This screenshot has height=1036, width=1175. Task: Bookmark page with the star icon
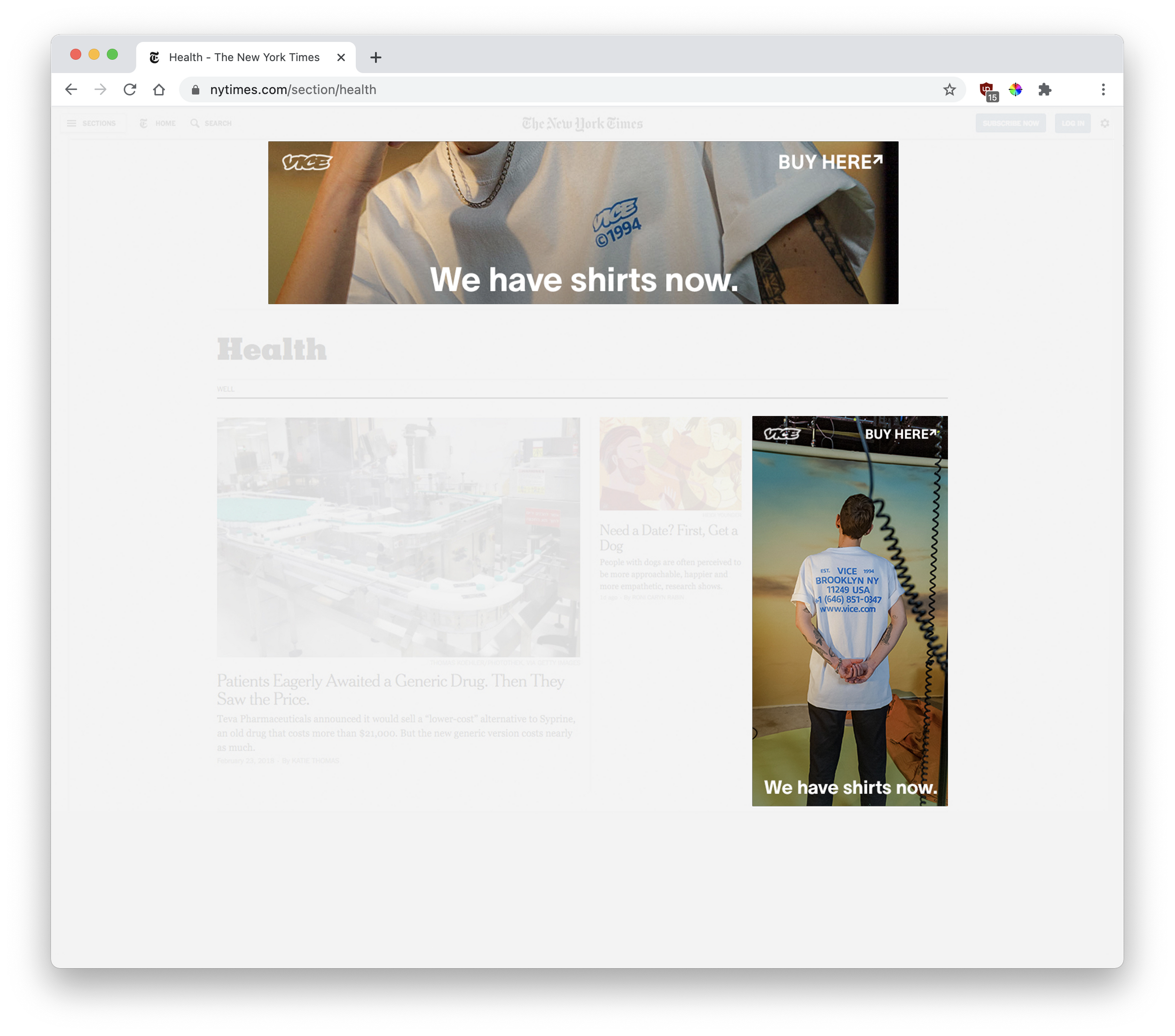[x=949, y=90]
